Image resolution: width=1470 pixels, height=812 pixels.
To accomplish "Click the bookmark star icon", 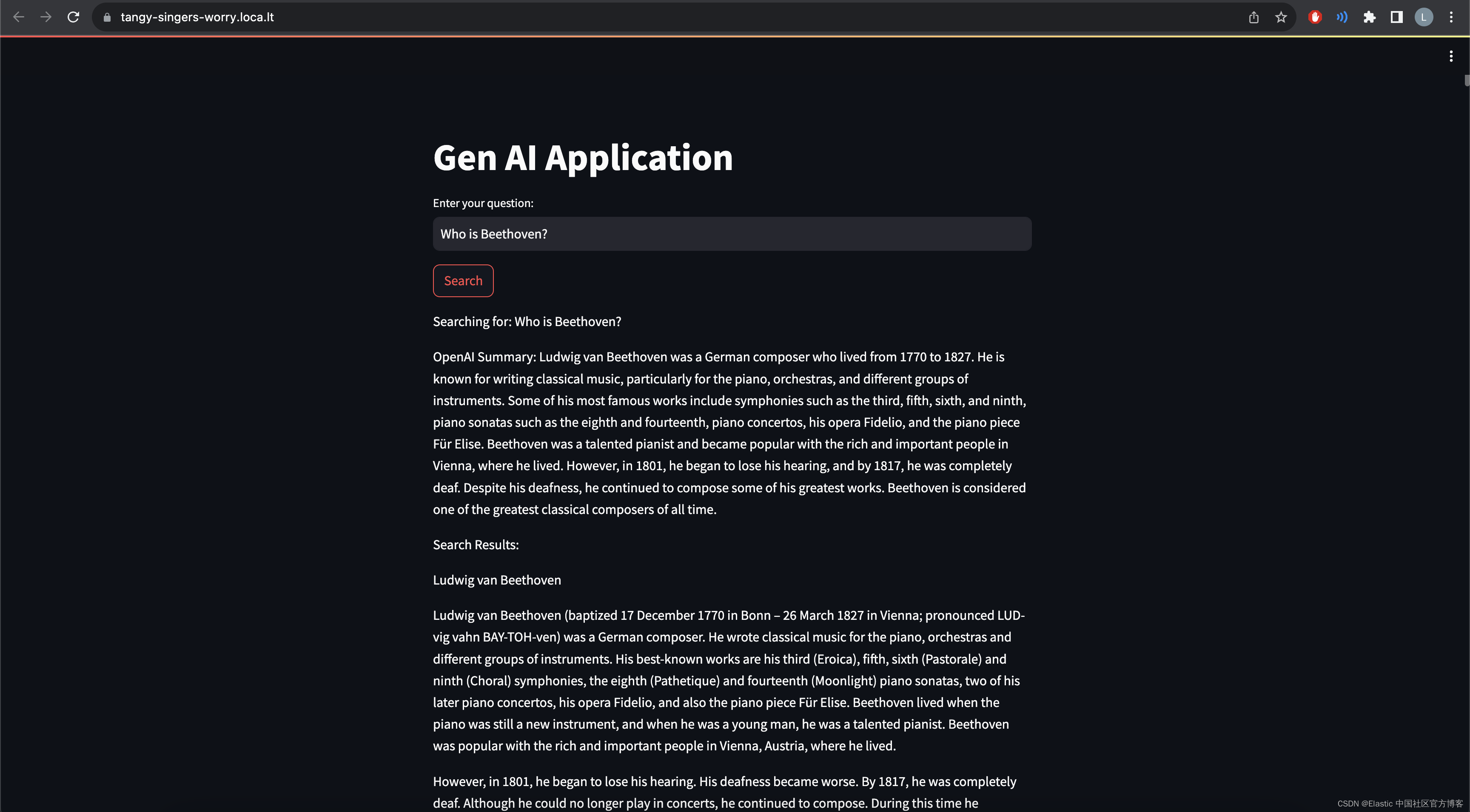I will (1282, 17).
